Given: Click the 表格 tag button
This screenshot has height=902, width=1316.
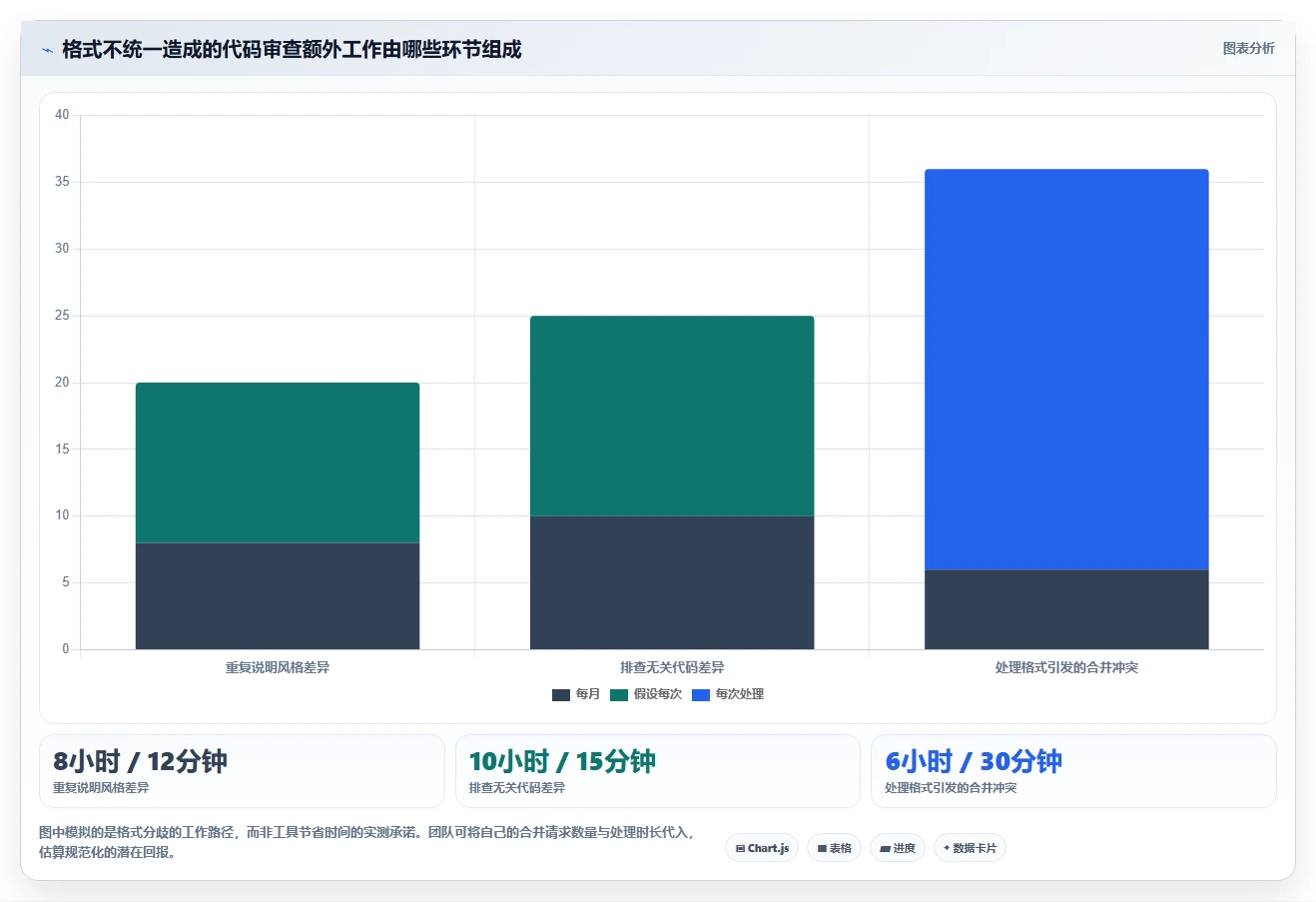Looking at the screenshot, I should pos(834,848).
